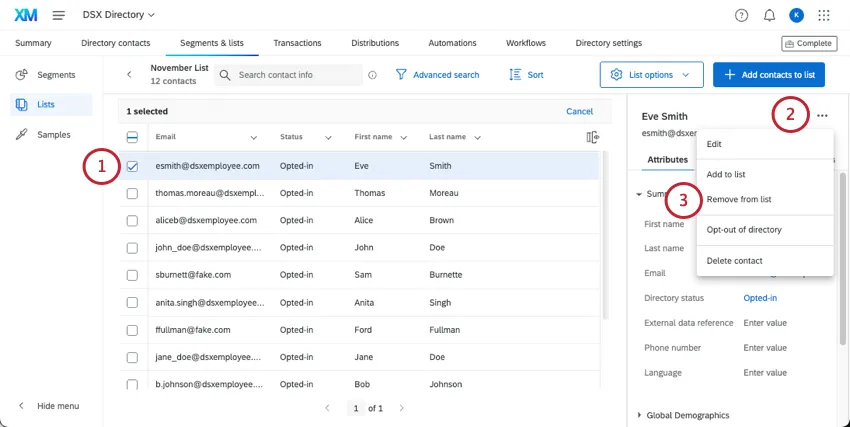Click the Cancel link above the table
The height and width of the screenshot is (427, 850).
click(579, 111)
